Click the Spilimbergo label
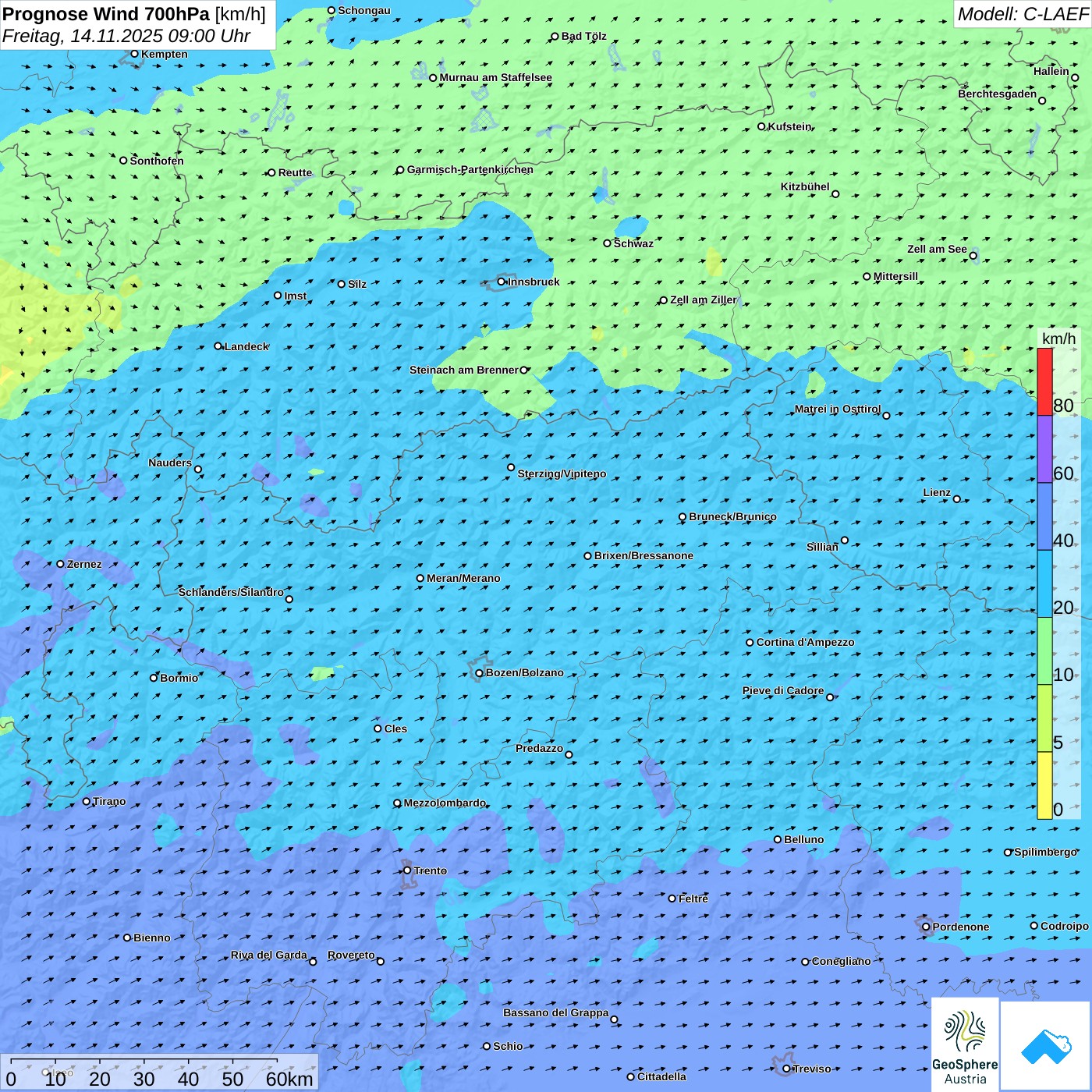Screen dimensions: 1092x1092 pos(1045,852)
